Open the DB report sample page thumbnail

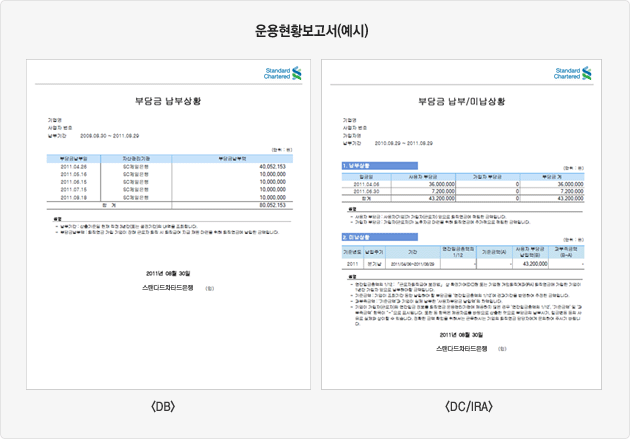pos(168,224)
